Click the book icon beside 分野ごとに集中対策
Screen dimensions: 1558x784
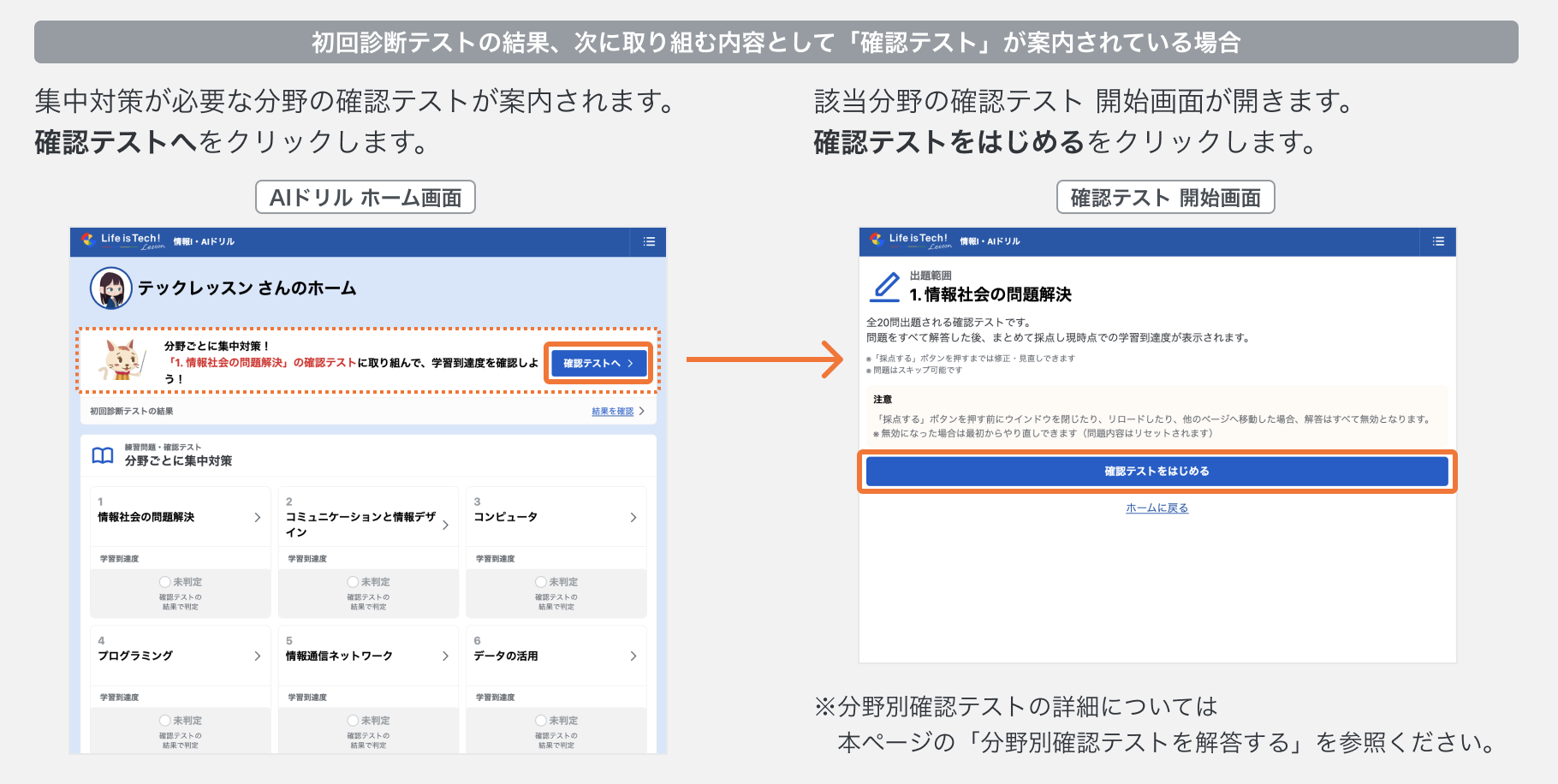103,454
